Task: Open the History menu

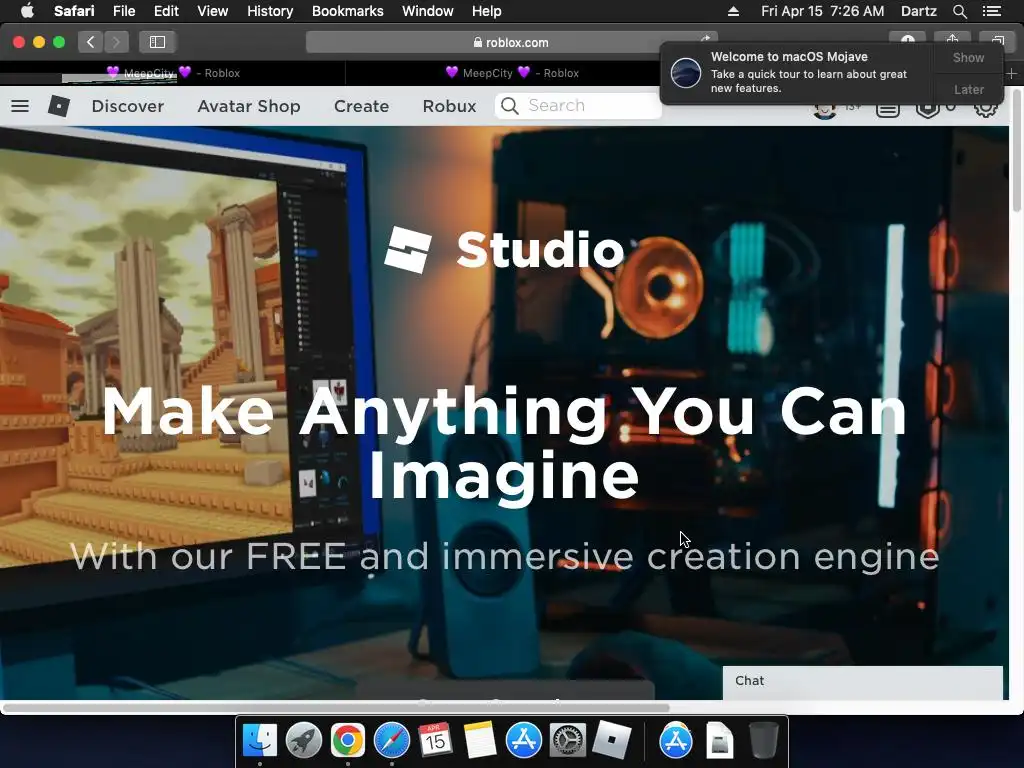Action: [270, 11]
